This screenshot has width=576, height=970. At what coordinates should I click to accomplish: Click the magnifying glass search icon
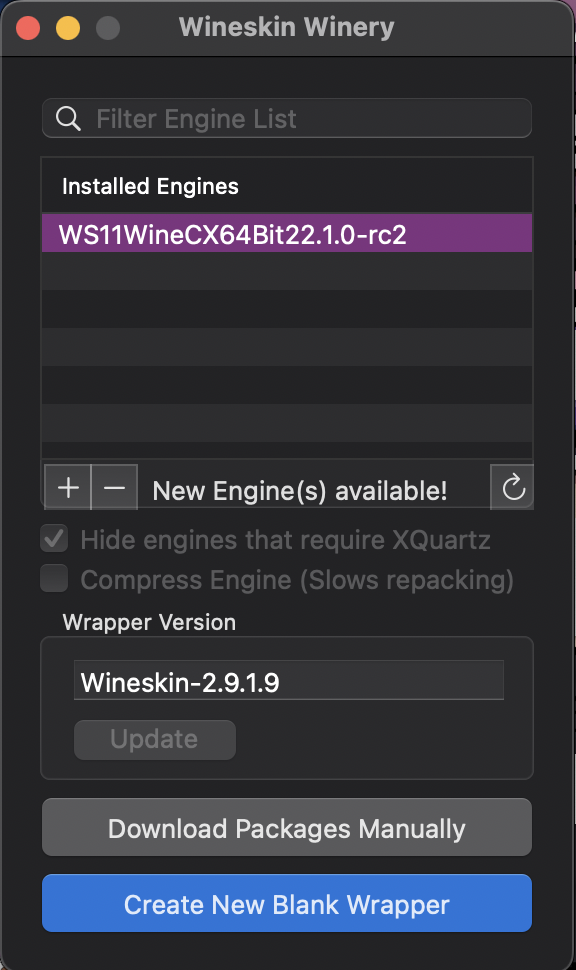[x=68, y=118]
